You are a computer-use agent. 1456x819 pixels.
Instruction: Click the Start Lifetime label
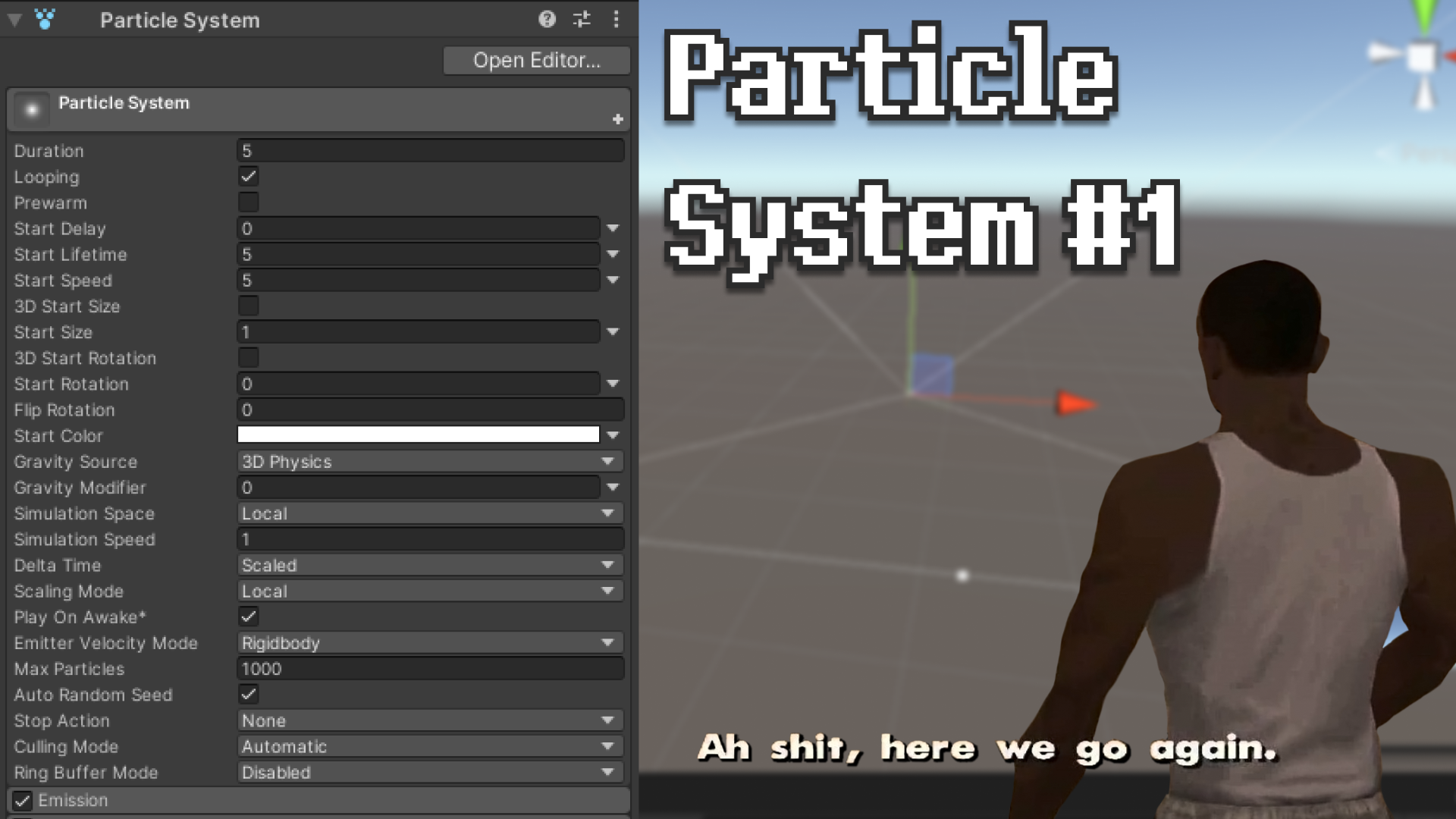[71, 255]
